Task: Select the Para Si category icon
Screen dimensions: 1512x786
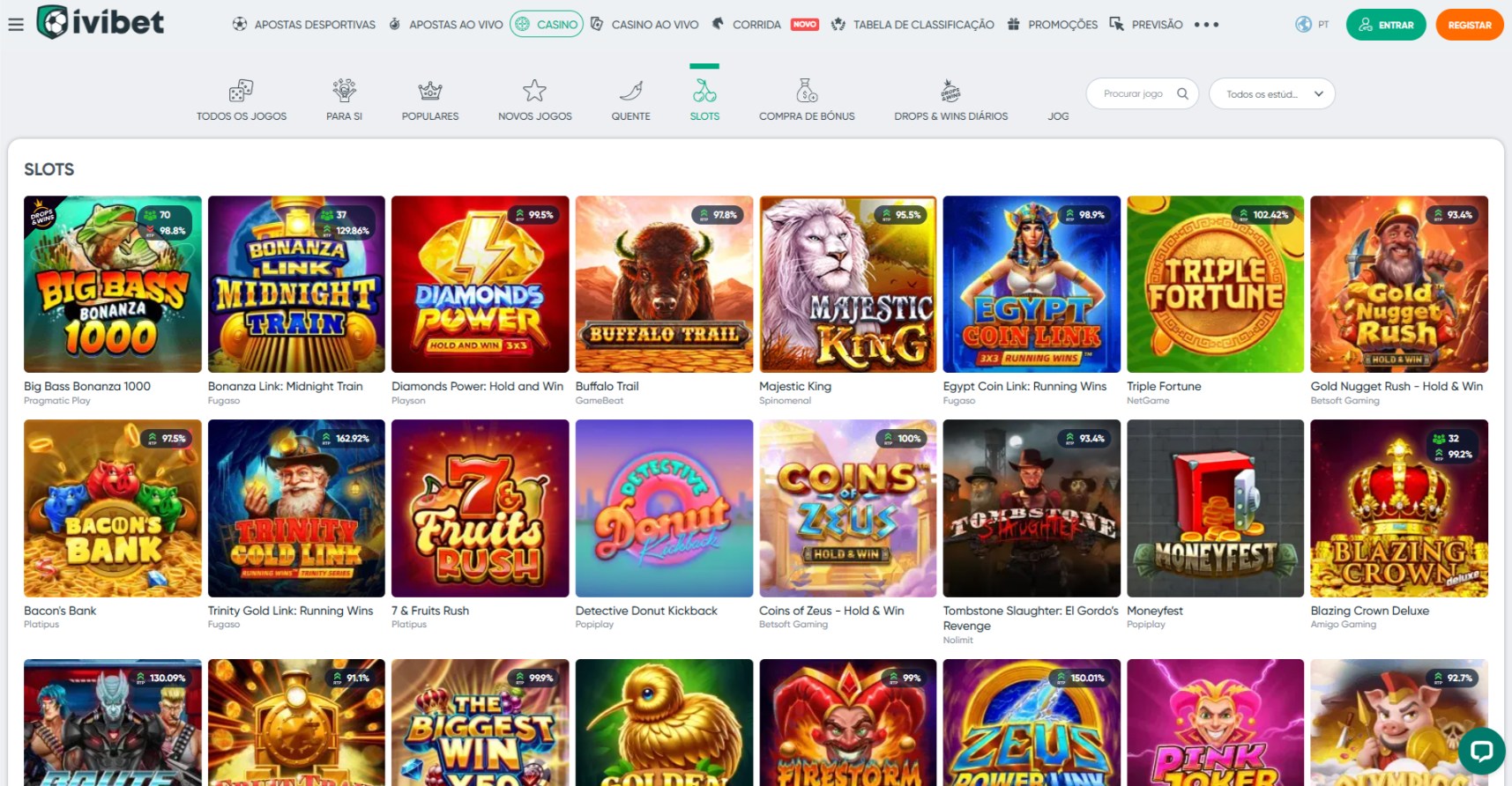Action: (x=344, y=90)
